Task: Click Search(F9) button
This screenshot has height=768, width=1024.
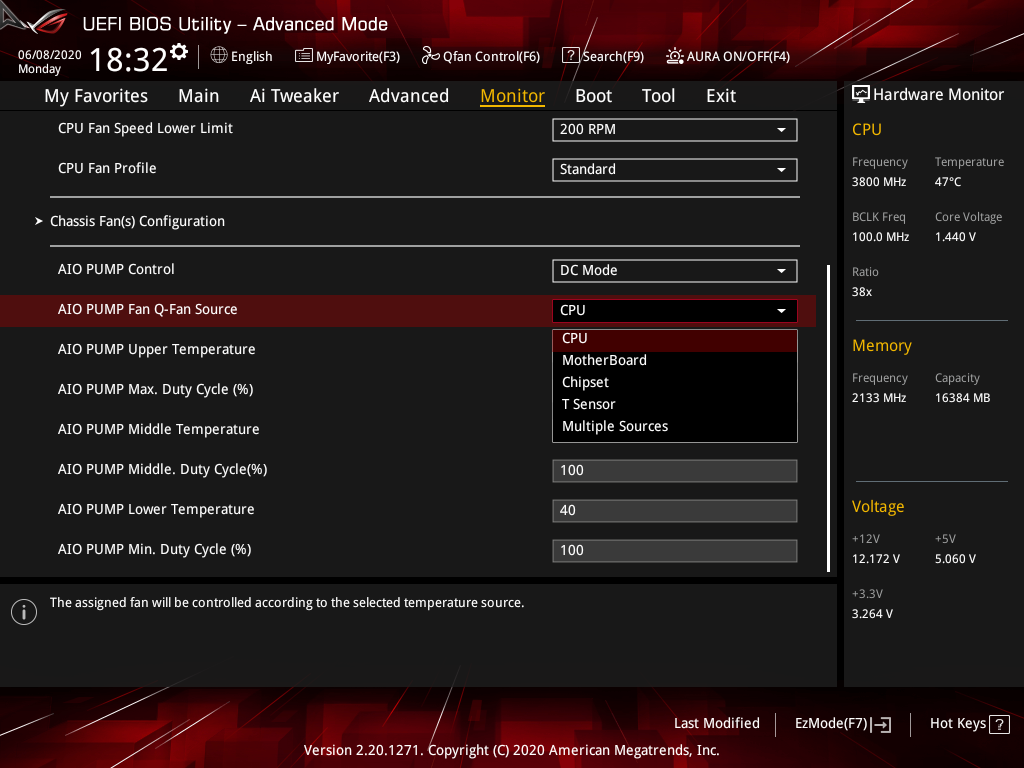Action: (x=603, y=56)
